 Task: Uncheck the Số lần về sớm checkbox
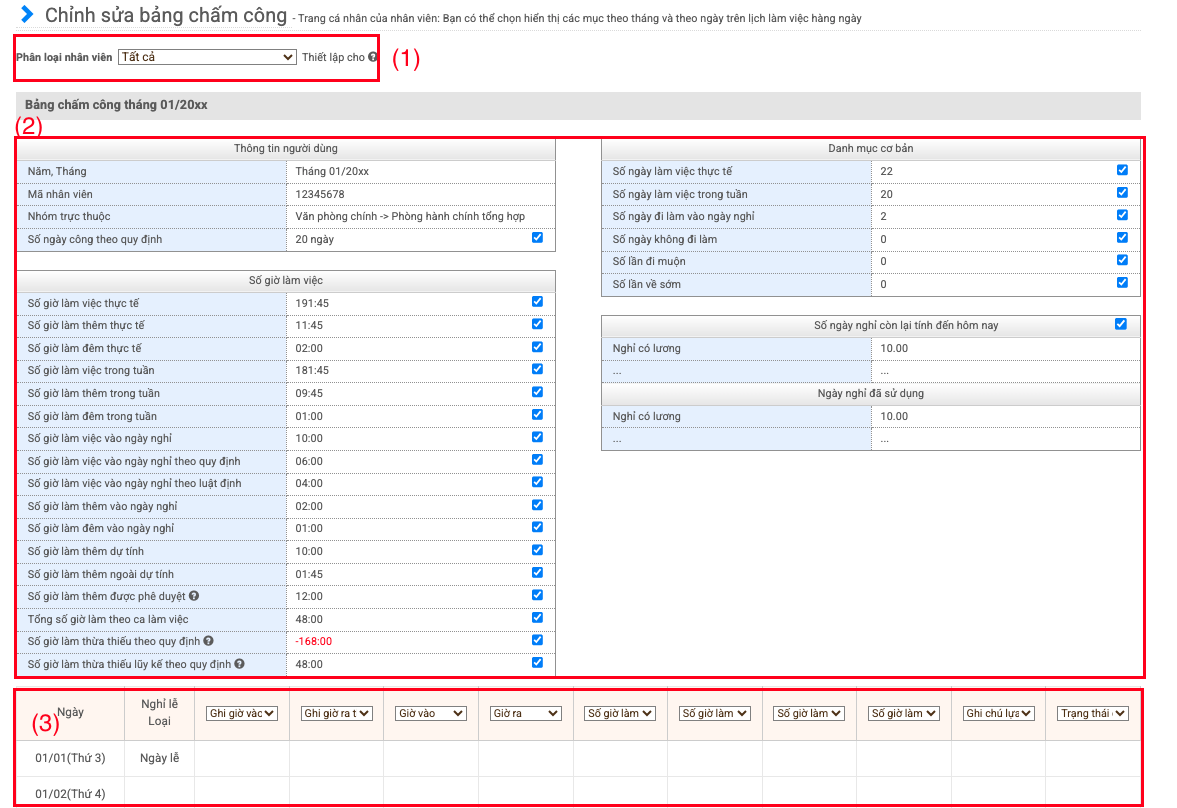pos(1122,283)
